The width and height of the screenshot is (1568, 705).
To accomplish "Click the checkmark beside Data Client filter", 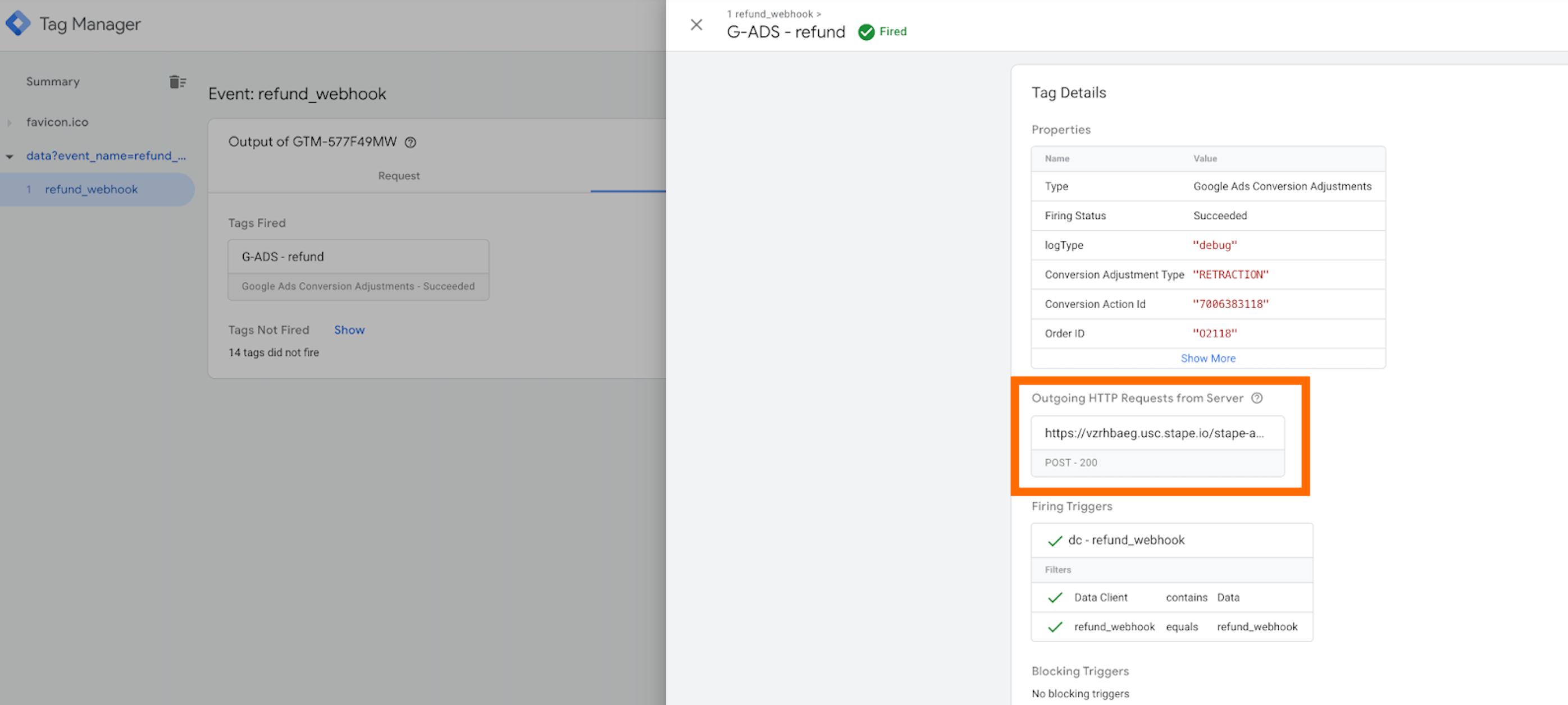I will [x=1055, y=597].
